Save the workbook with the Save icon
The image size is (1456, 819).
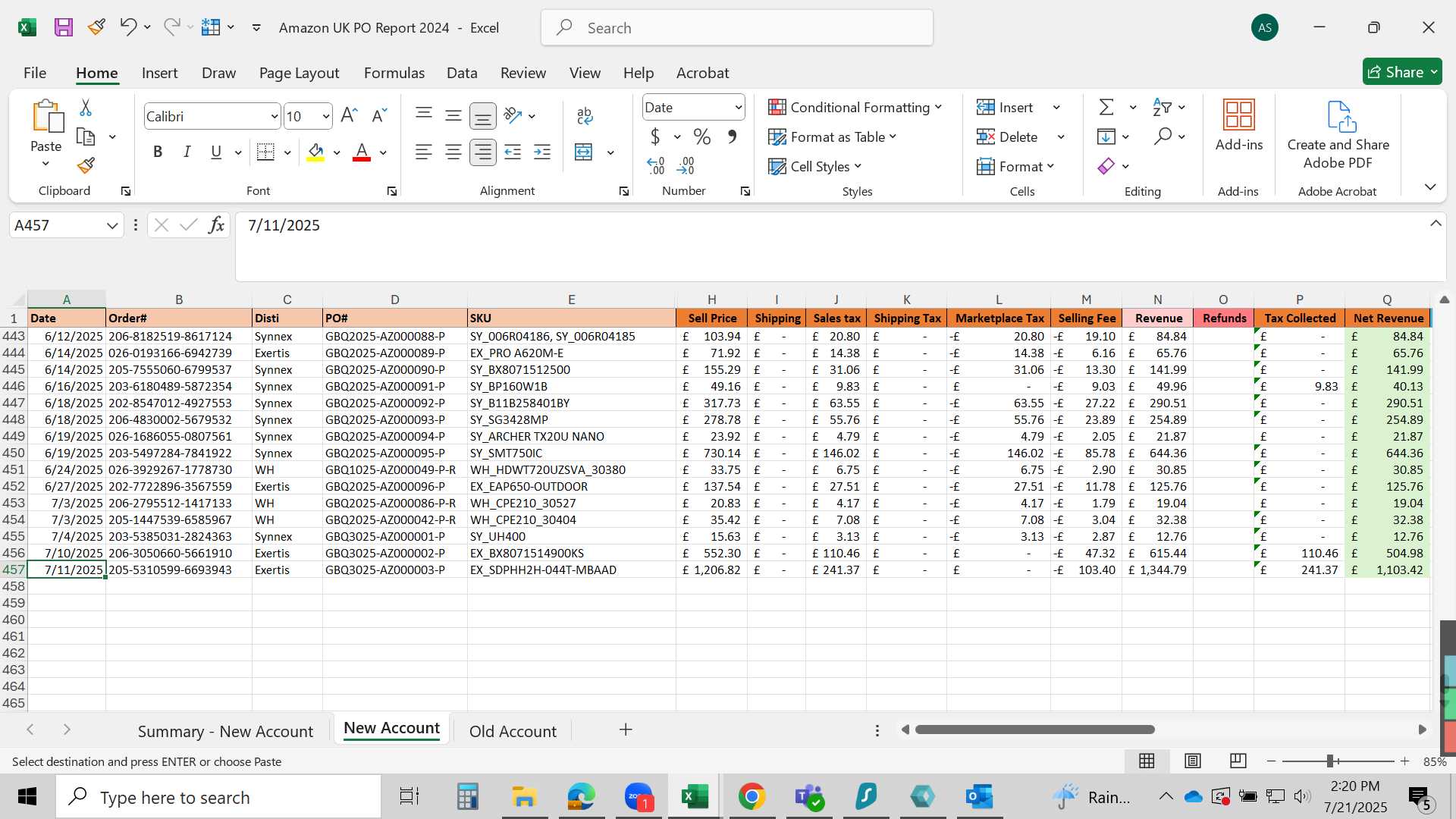coord(64,27)
